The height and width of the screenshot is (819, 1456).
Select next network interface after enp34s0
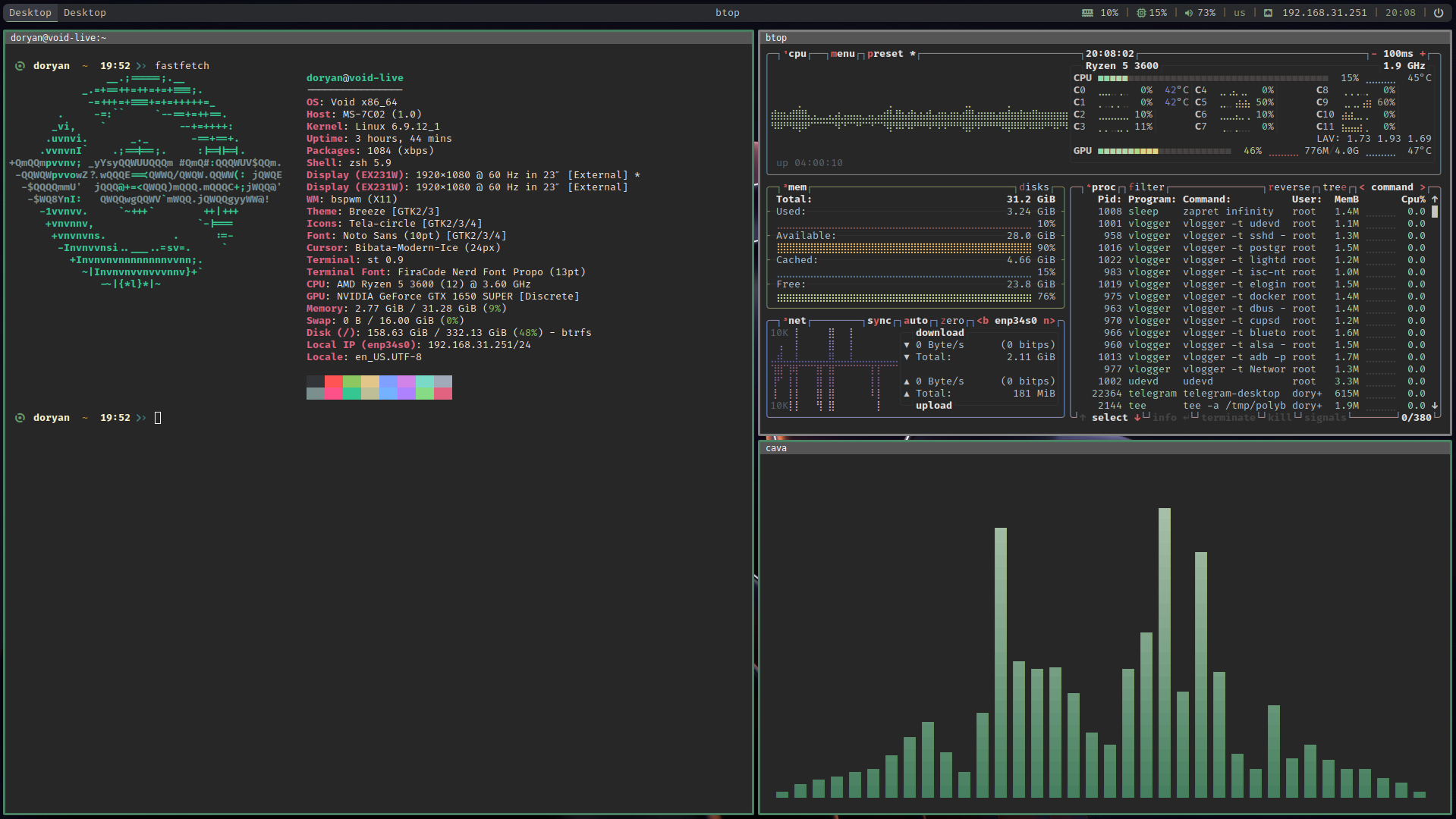click(1049, 321)
